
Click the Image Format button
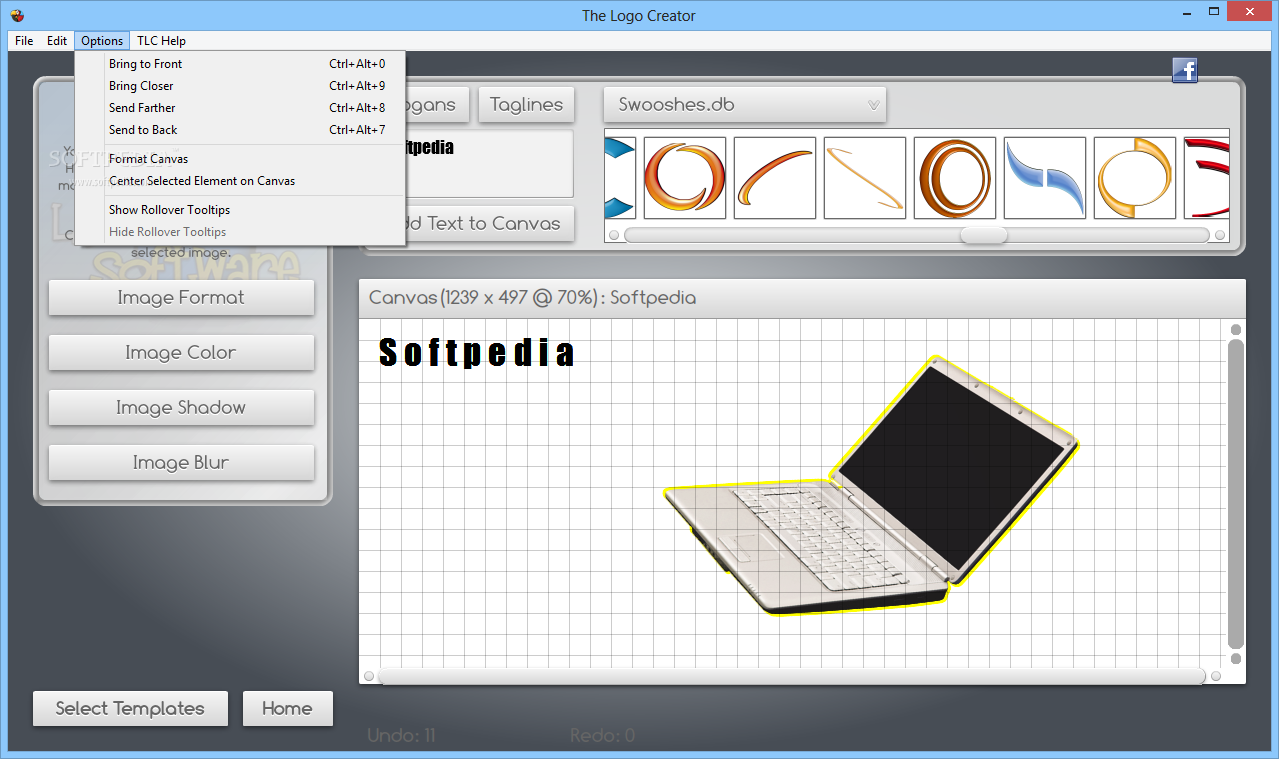coord(181,298)
